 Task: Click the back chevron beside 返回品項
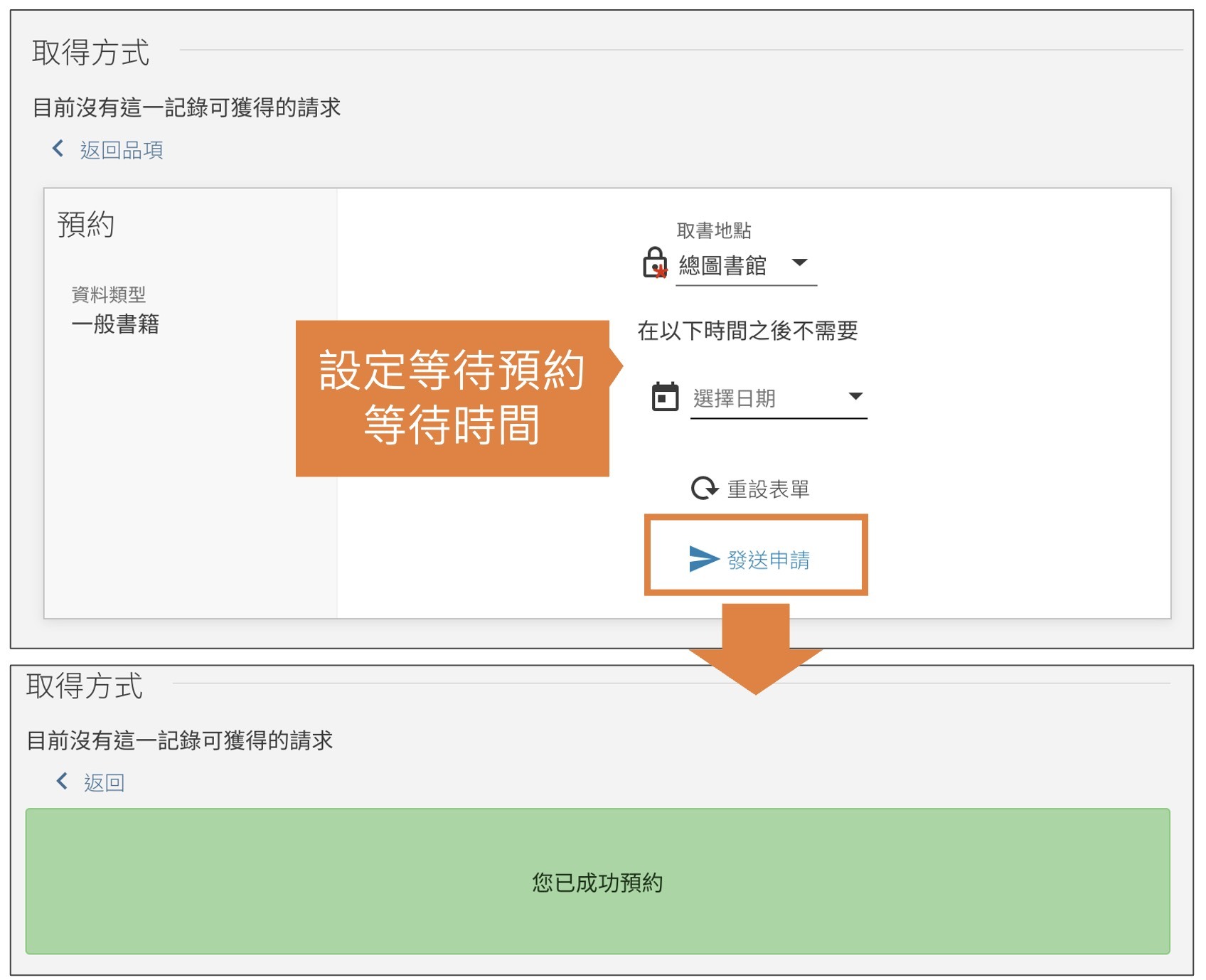pyautogui.click(x=58, y=149)
